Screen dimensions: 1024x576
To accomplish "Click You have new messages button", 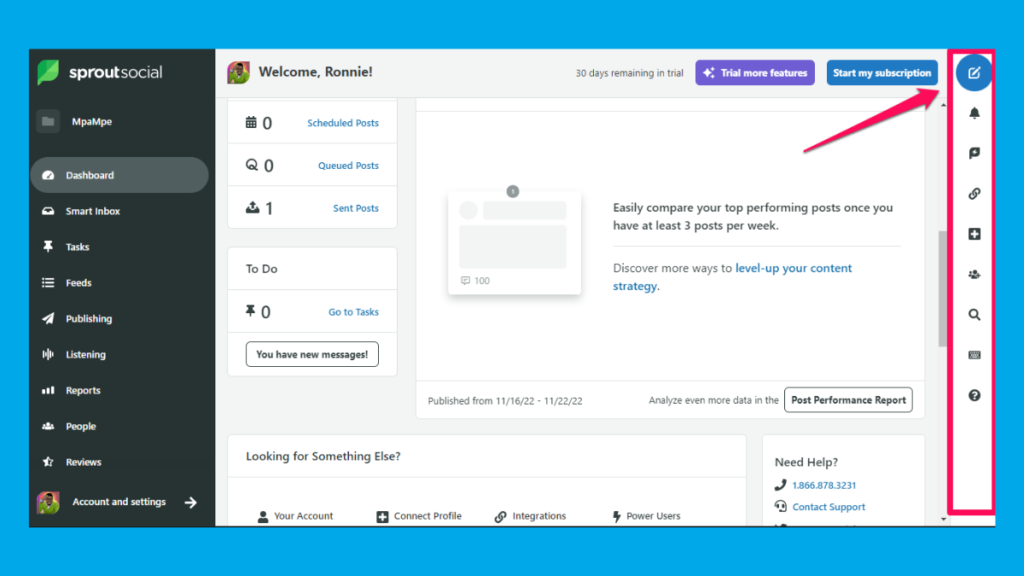I will tap(312, 354).
